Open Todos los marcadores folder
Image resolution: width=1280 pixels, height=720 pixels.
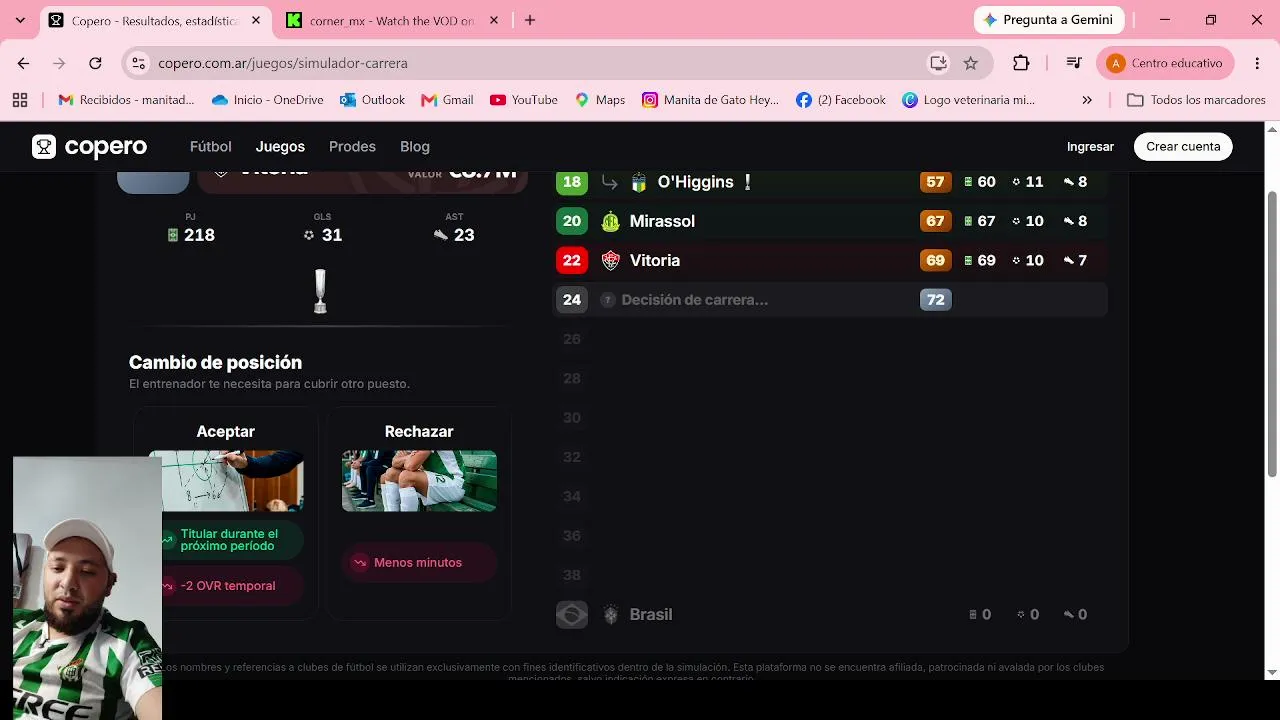[1196, 100]
